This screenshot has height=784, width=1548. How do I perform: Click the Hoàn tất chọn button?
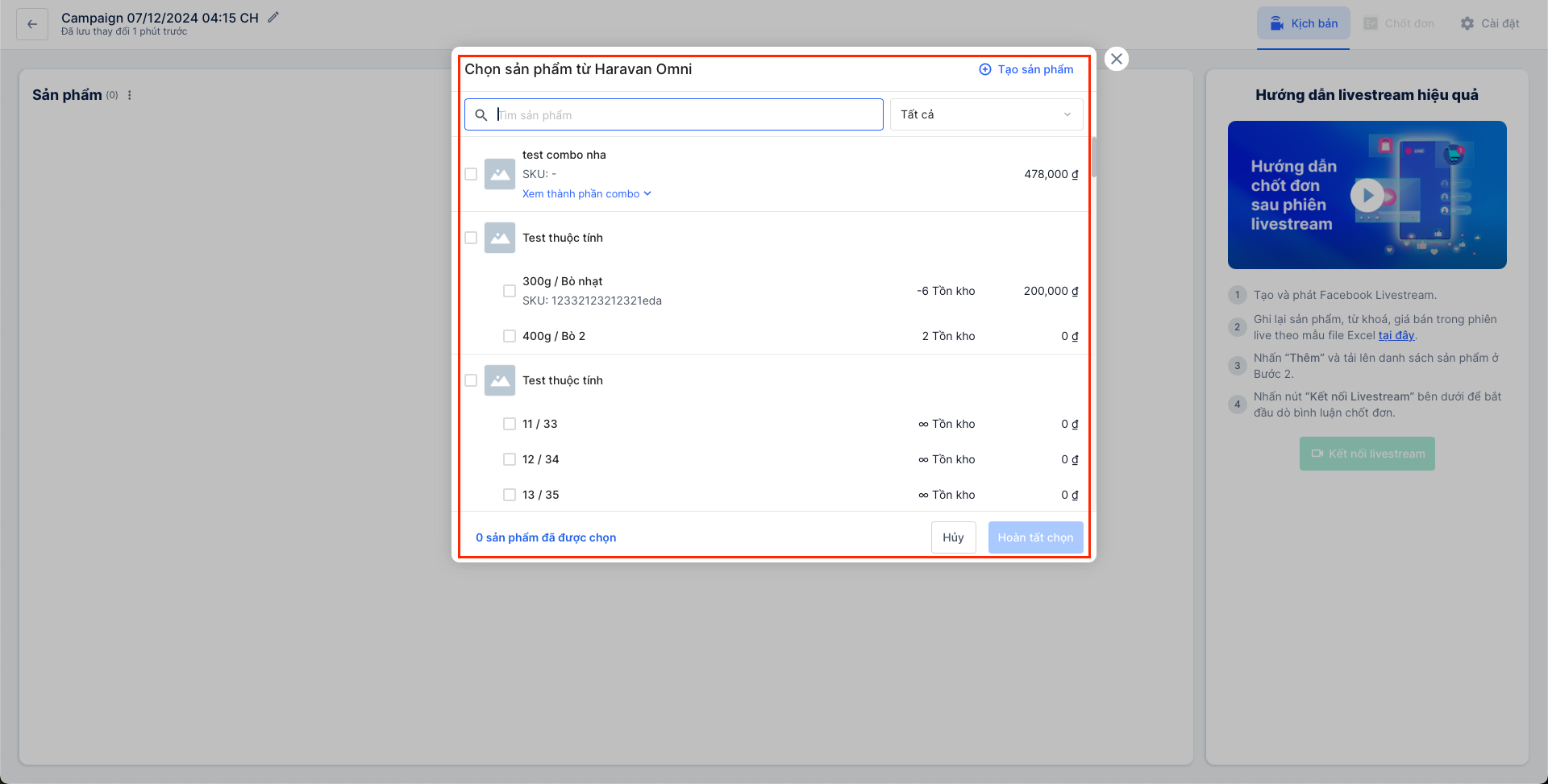(x=1035, y=537)
